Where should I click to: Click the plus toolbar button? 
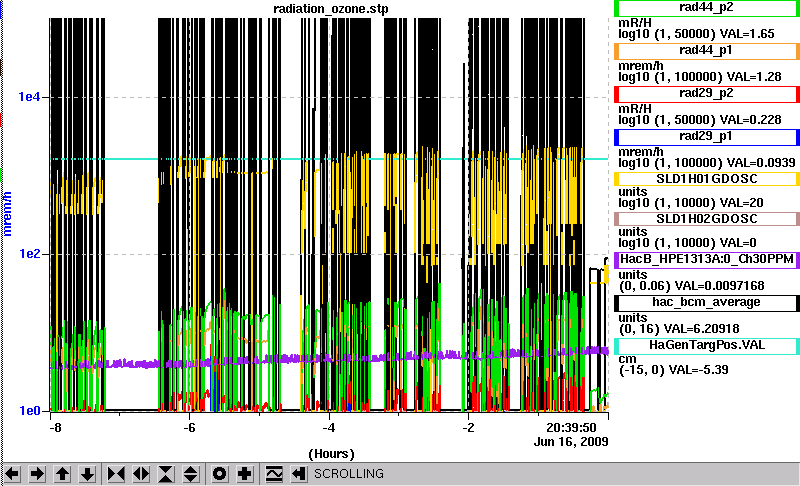[x=244, y=474]
